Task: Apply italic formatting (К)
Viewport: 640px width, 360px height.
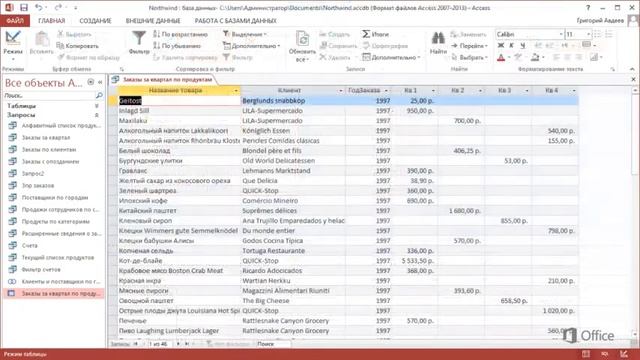Action: [x=511, y=45]
